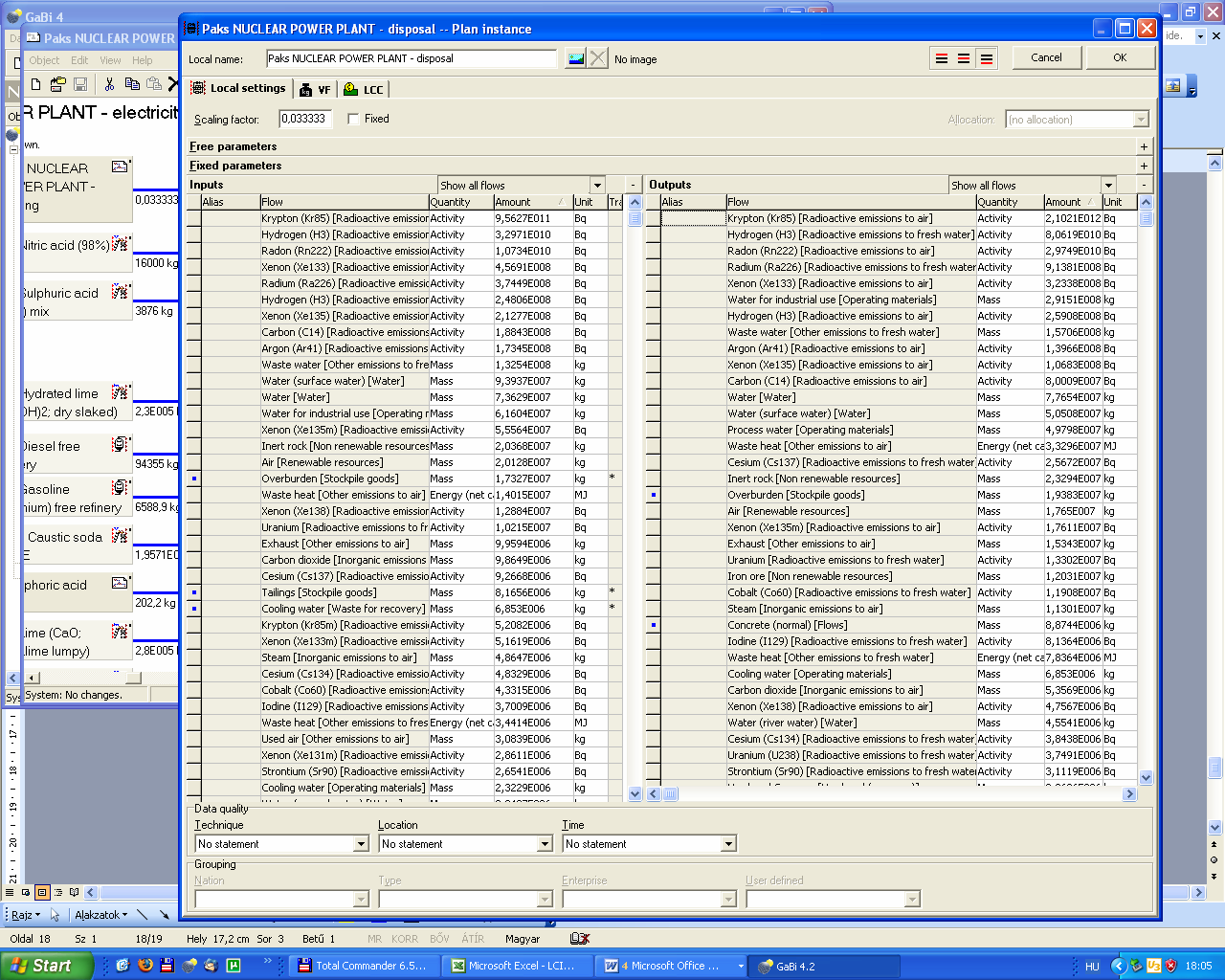Click the Cancel button

click(x=1046, y=57)
